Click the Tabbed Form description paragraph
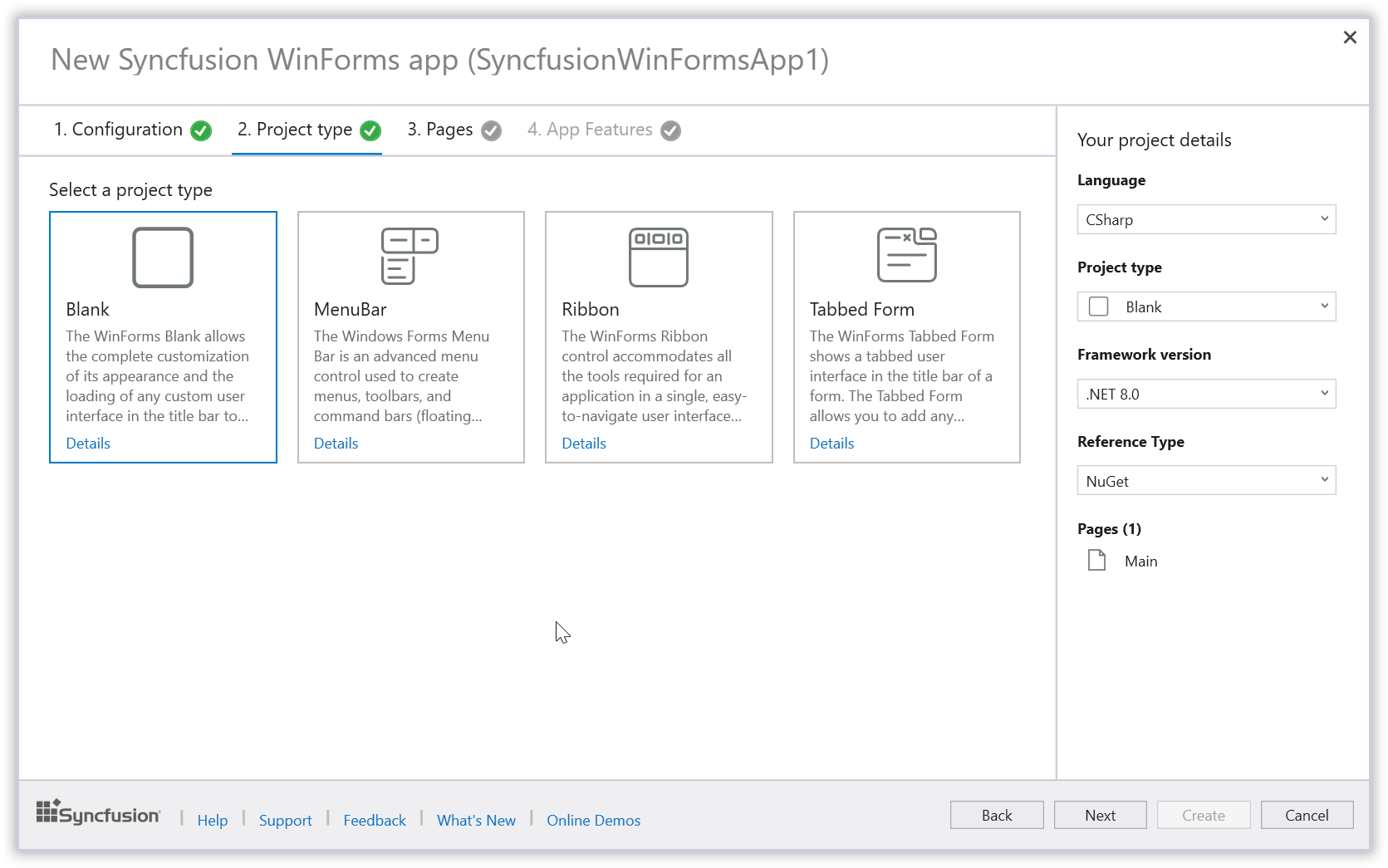The height and width of the screenshot is (868, 1388). coord(902,375)
